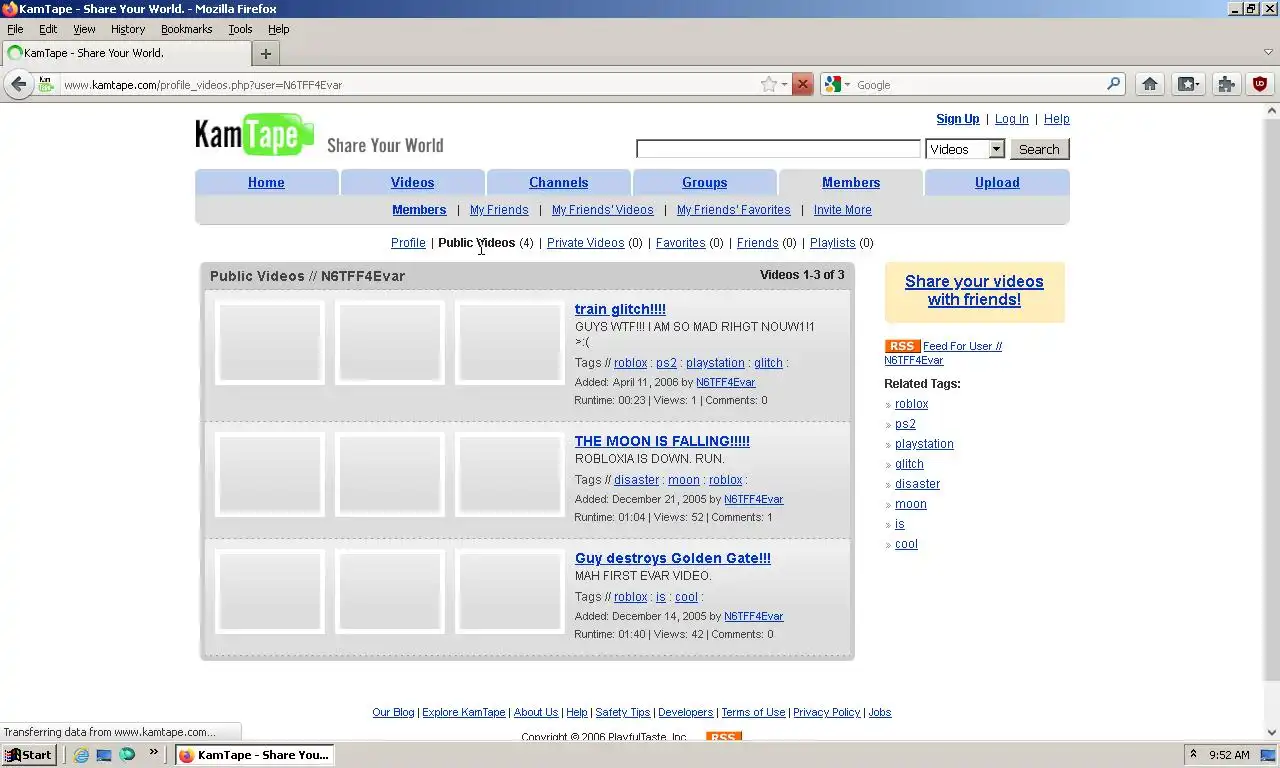Click the KamTape video search field
This screenshot has height=768, width=1280.
coord(778,149)
